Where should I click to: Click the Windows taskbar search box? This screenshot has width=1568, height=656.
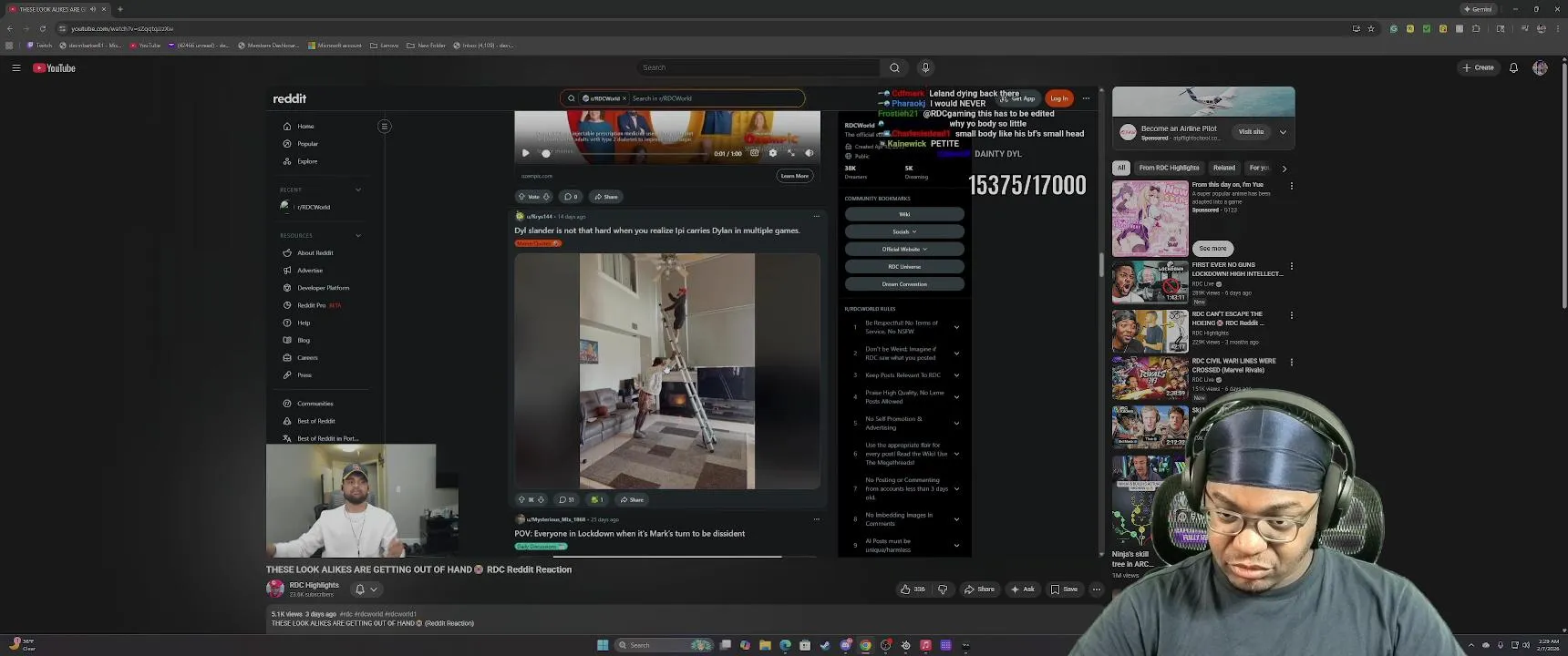click(x=665, y=645)
